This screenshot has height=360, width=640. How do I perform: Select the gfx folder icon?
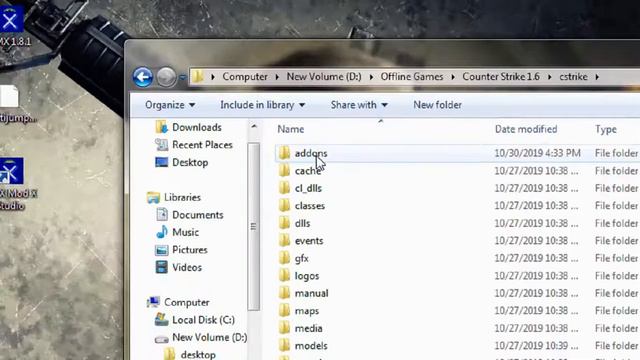[x=284, y=258]
